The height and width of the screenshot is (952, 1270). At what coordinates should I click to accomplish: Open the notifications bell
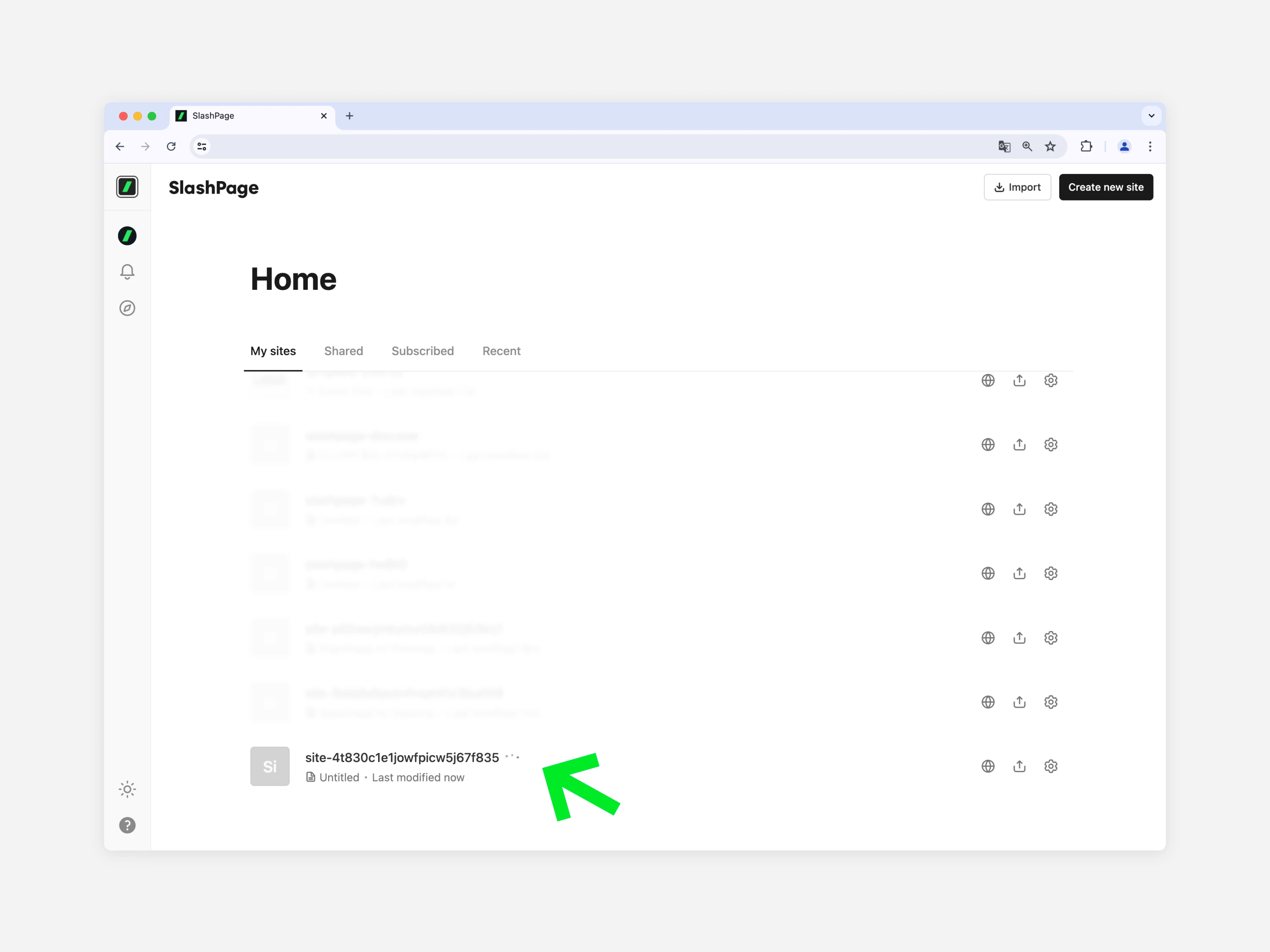coord(127,272)
